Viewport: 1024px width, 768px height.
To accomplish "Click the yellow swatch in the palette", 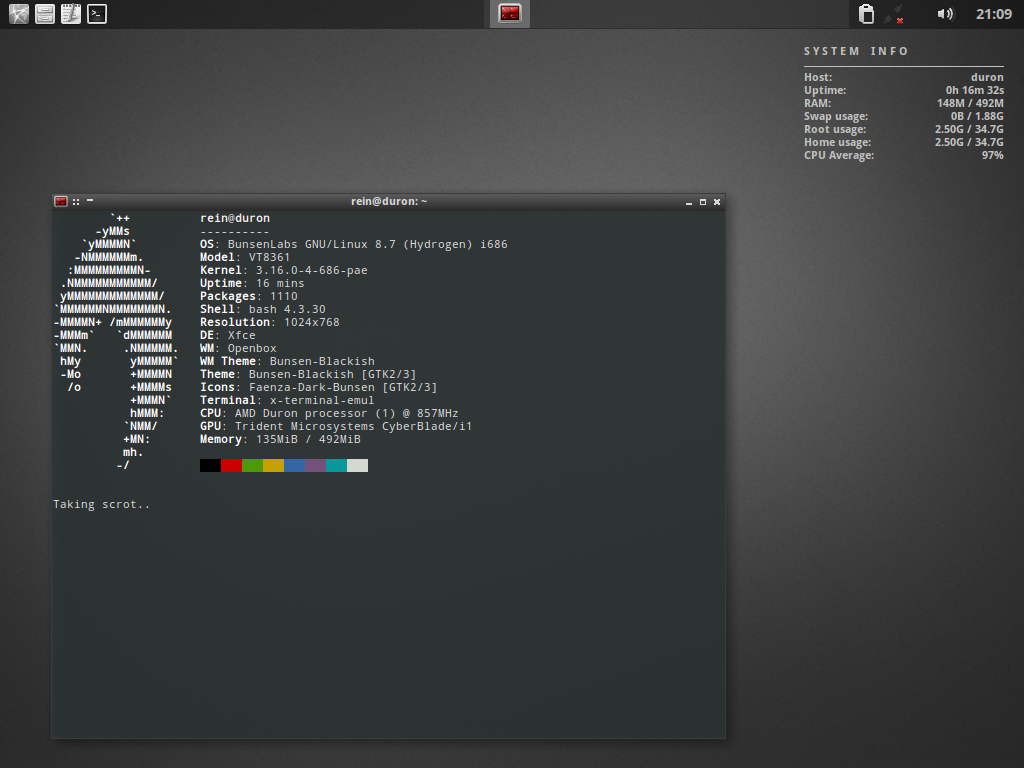I will (273, 466).
